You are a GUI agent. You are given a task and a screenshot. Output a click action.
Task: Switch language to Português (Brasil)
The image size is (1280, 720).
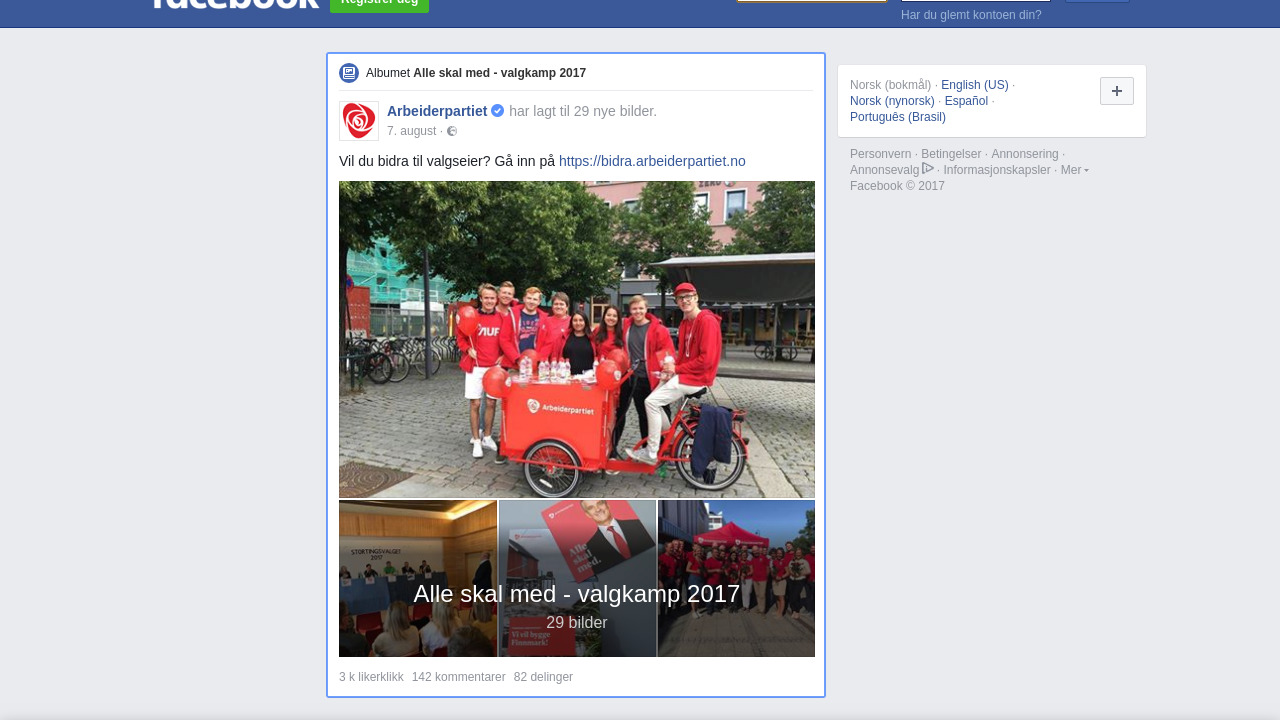[898, 117]
